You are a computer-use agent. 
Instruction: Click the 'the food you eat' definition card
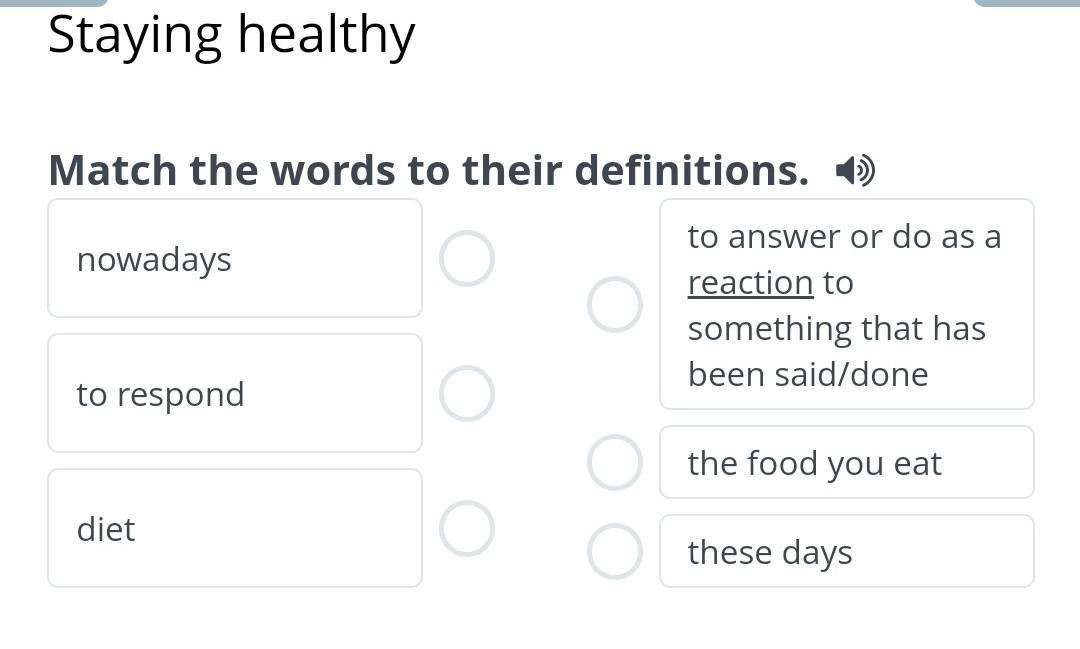point(847,462)
